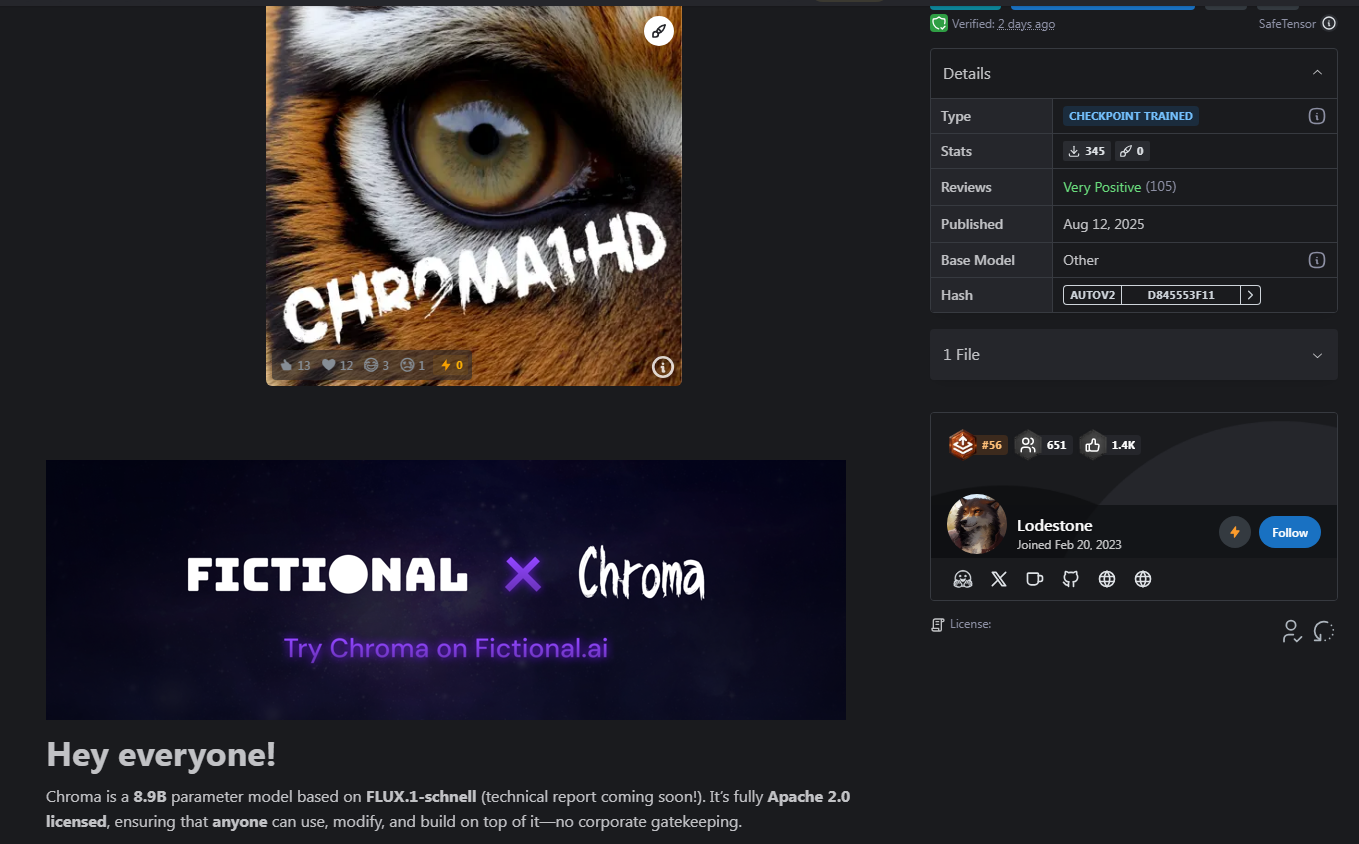This screenshot has height=844, width=1359.
Task: Follow the creator Lodestone
Action: [1290, 532]
